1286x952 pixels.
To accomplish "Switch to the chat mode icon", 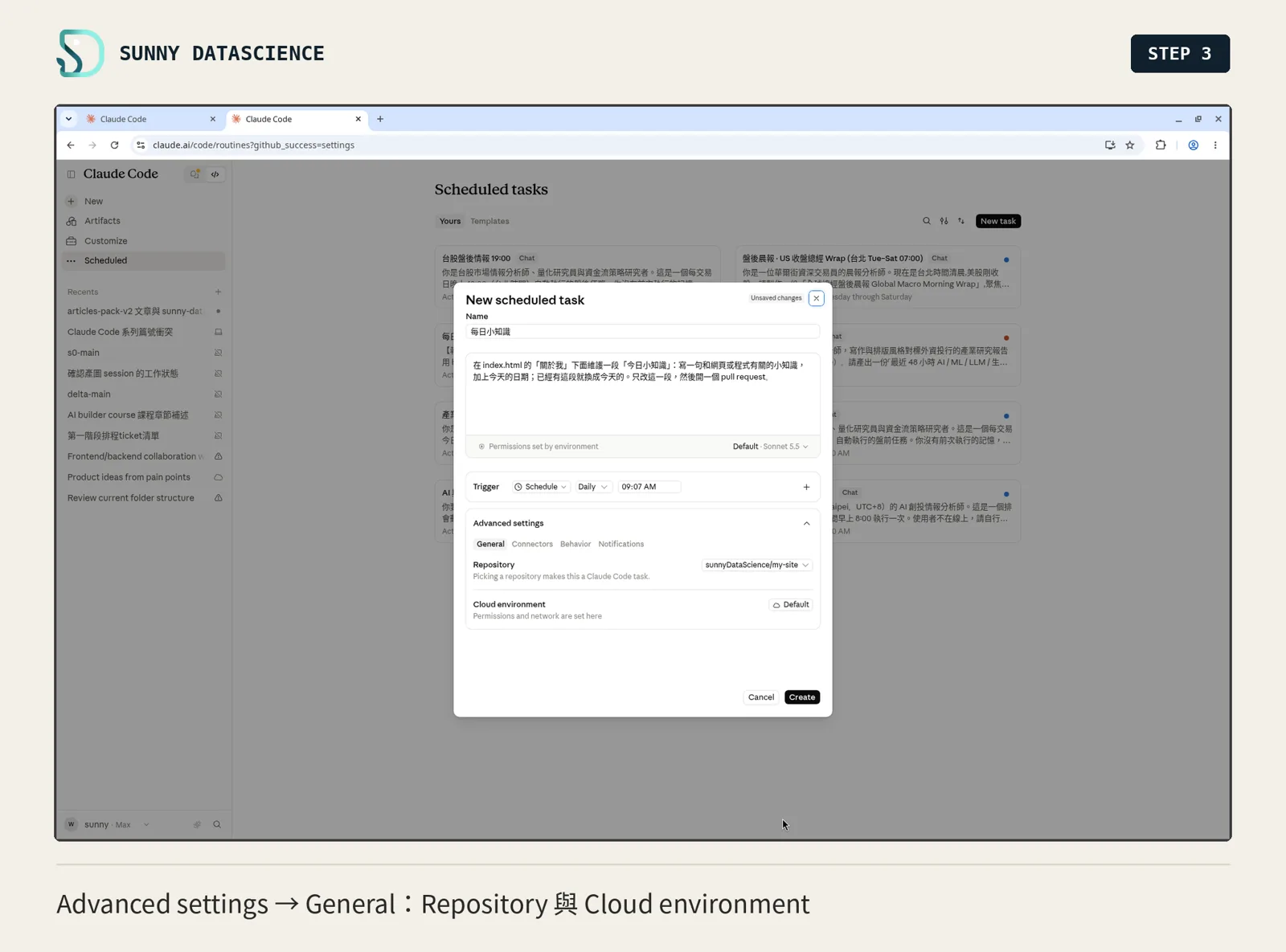I will (x=195, y=174).
